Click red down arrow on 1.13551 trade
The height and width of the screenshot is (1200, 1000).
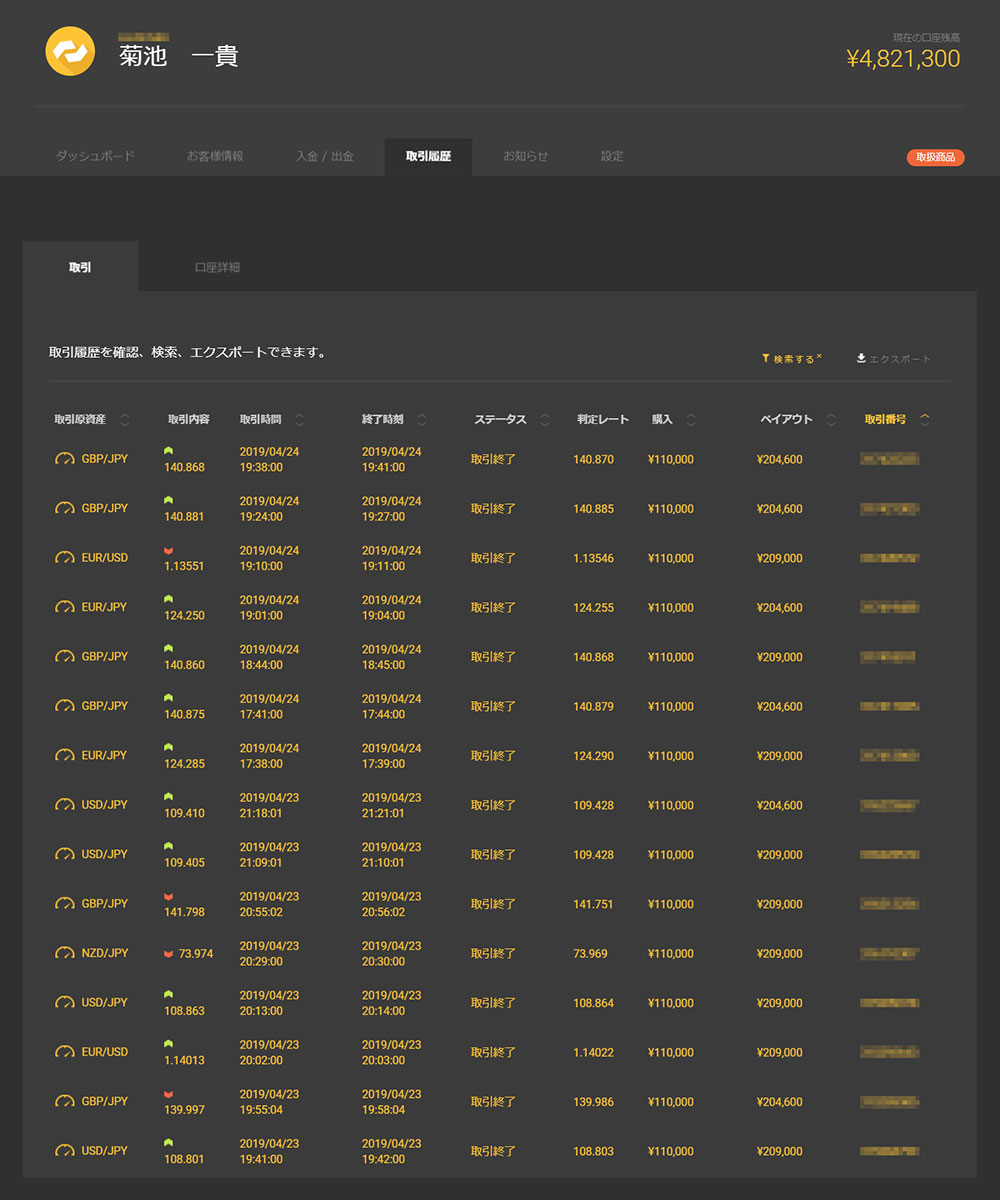tap(168, 551)
